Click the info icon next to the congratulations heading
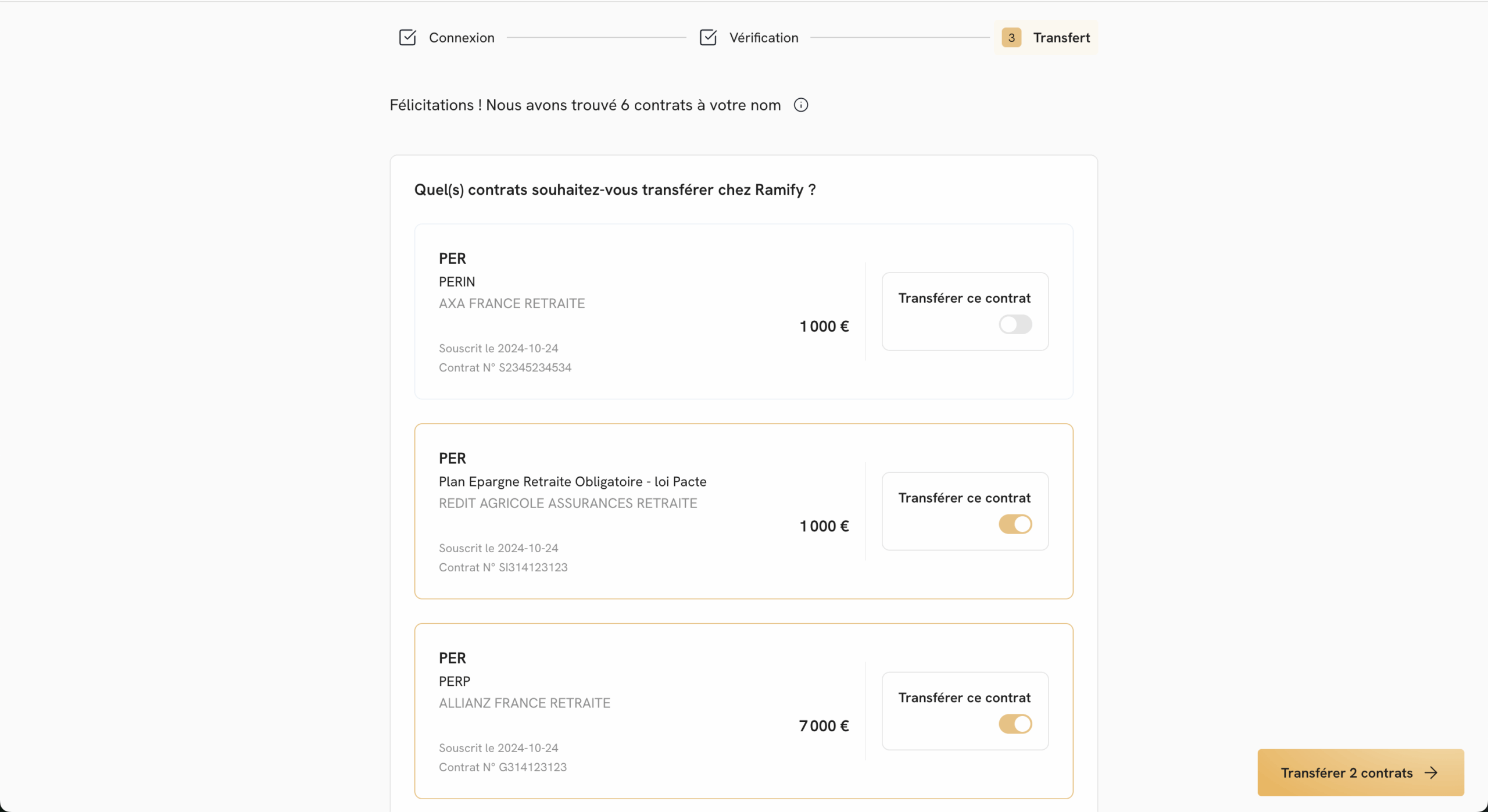1488x812 pixels. click(800, 105)
